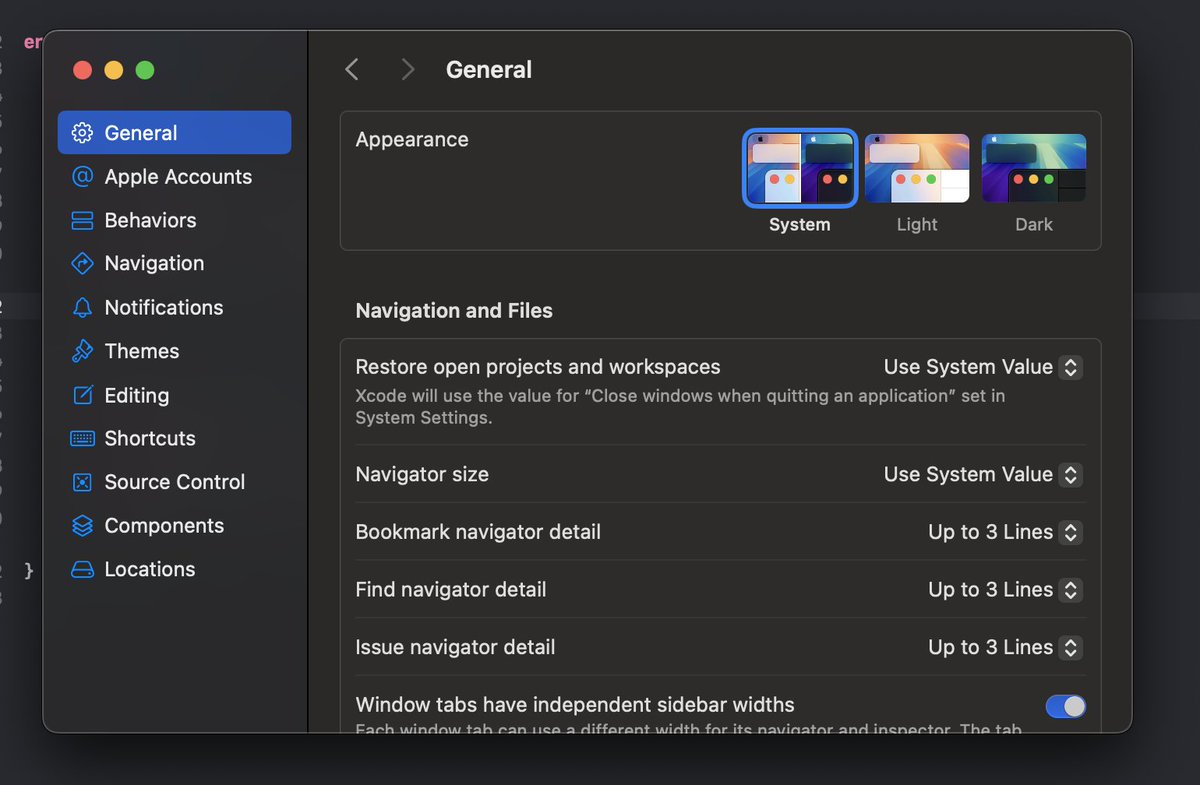Click the General gear icon in sidebar
Screen dimensions: 1200x785
point(83,133)
